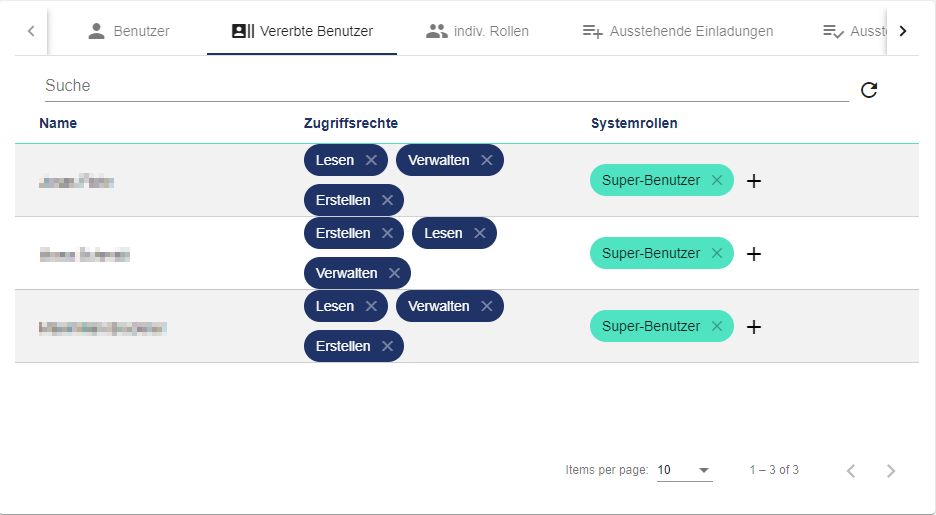936x515 pixels.
Task: Go to next page of results
Action: coord(891,470)
